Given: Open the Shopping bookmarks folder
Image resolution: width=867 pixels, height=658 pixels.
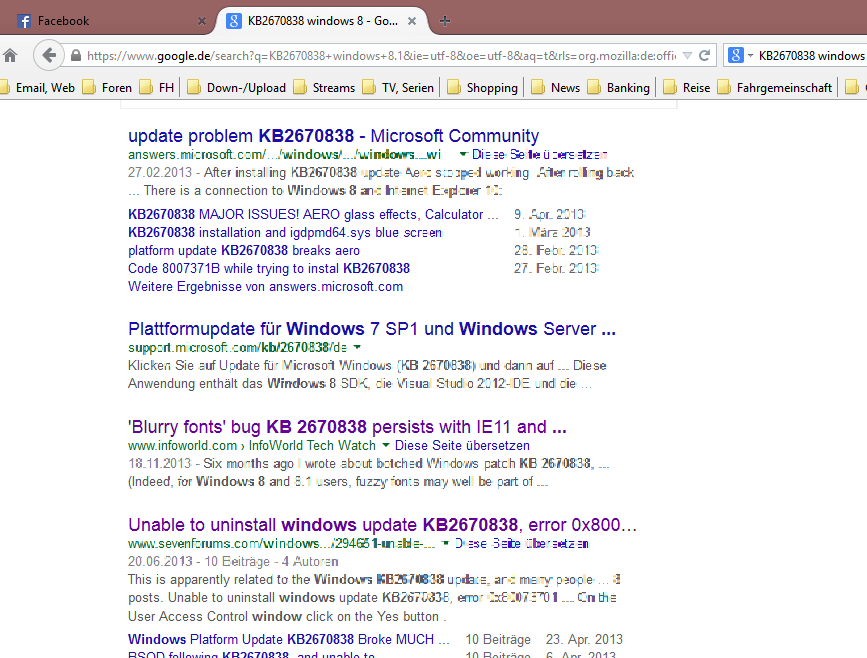Looking at the screenshot, I should (483, 87).
